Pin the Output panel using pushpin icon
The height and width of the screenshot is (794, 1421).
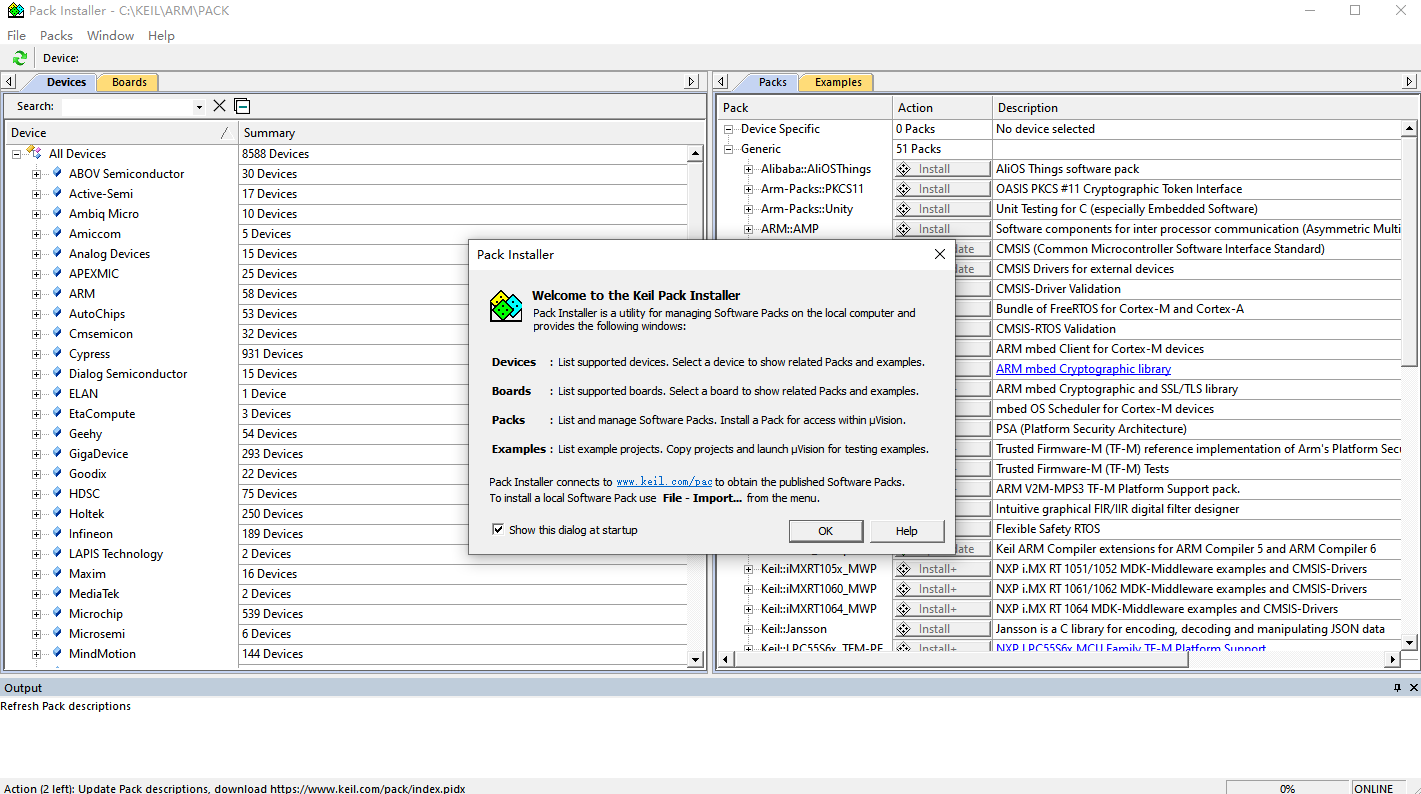pyautogui.click(x=1398, y=688)
